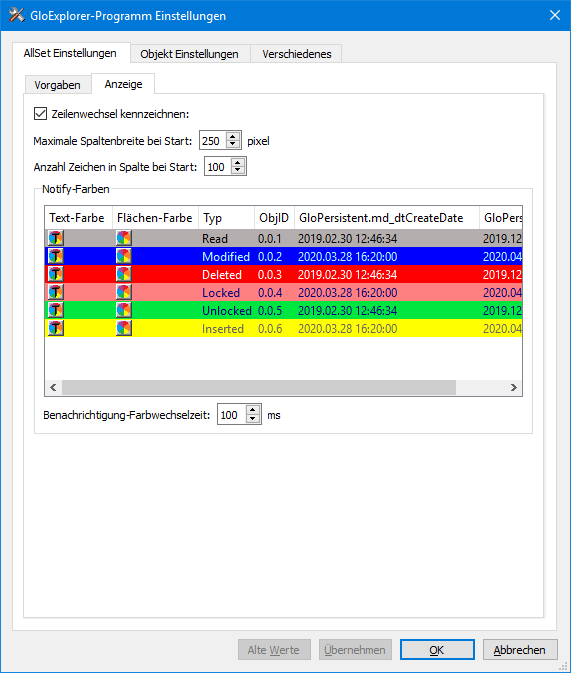Switch to Objekt Einstellungen tab
Screen dimensions: 571x673
point(189,54)
